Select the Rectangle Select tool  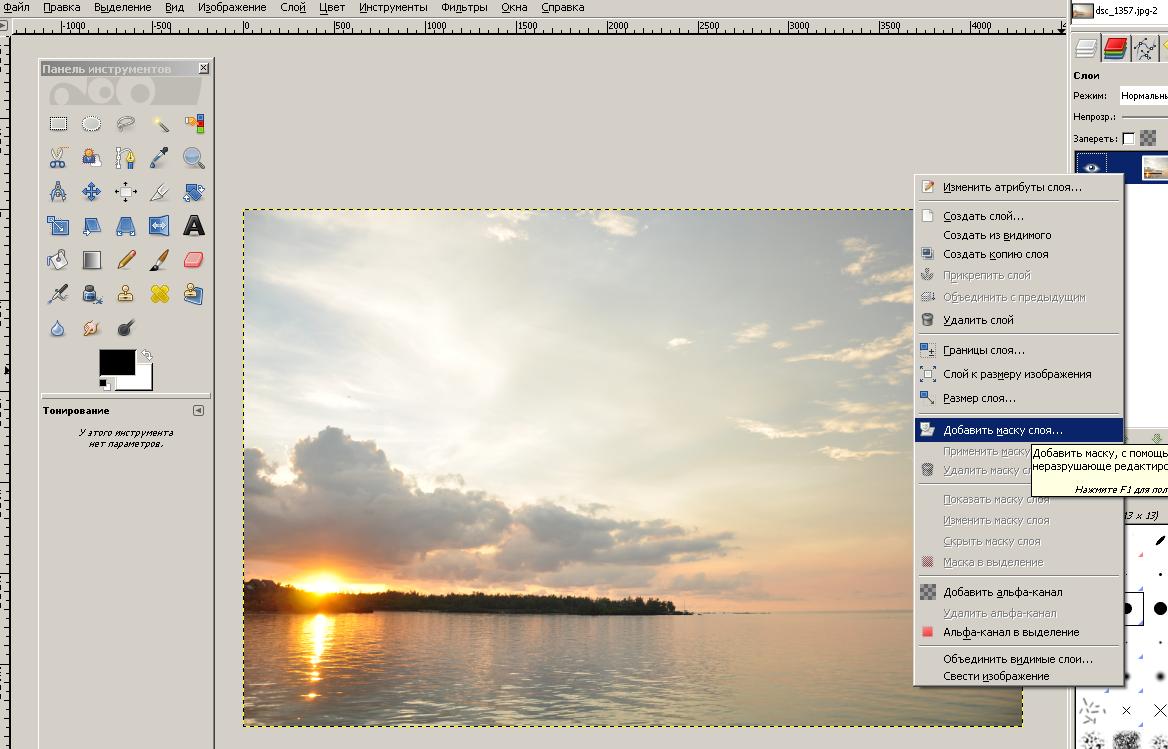pyautogui.click(x=58, y=124)
